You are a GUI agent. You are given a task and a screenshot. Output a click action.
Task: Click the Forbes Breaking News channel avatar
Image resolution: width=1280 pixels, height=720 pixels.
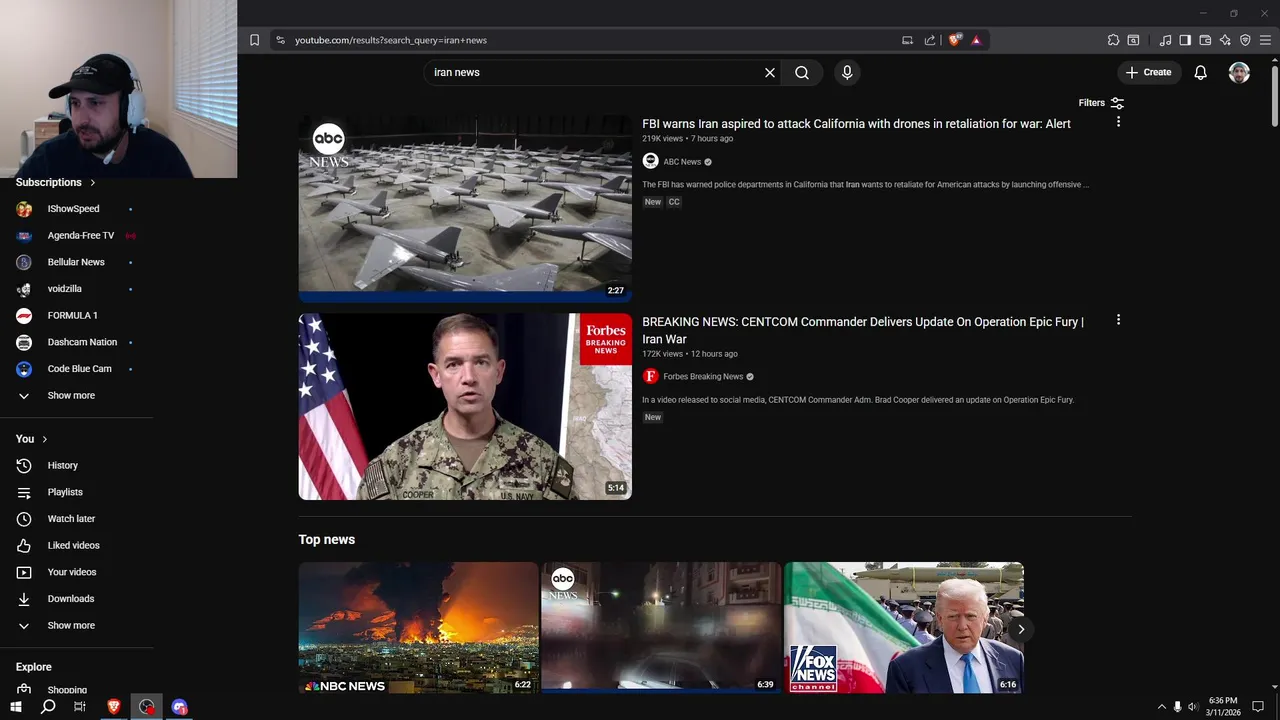650,376
